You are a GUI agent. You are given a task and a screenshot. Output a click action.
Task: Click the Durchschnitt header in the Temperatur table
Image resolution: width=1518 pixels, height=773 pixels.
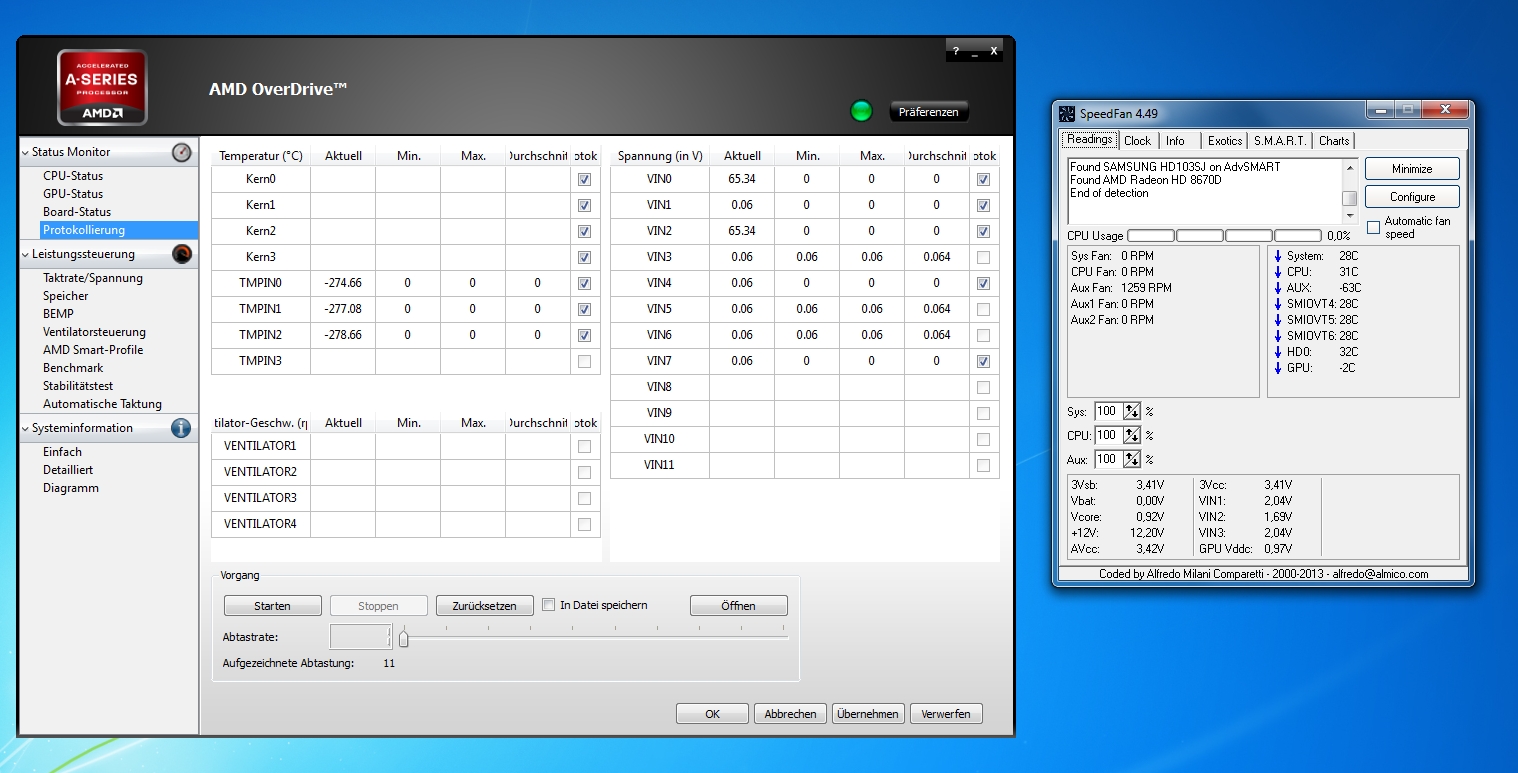[538, 156]
